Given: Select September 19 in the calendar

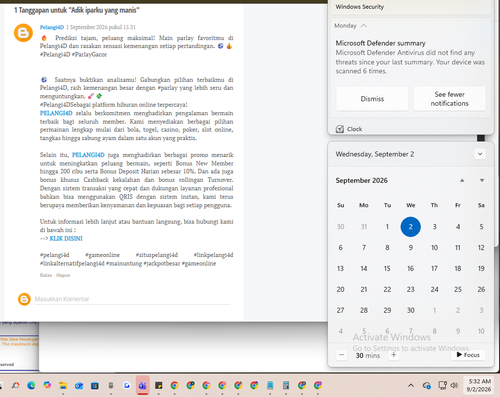Looking at the screenshot, I should pos(481,268).
